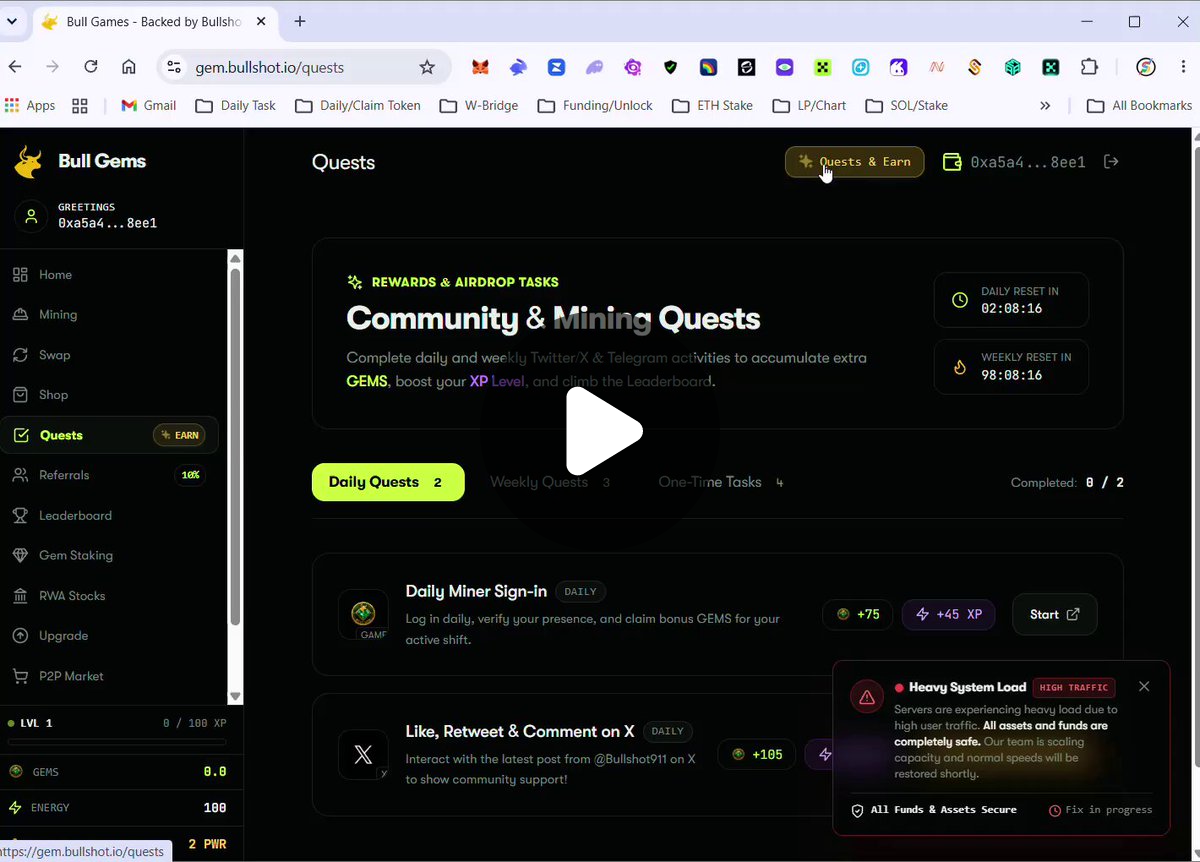Screen dimensions: 1200x862
Task: Open All Bookmarks folder
Action: click(x=1139, y=105)
